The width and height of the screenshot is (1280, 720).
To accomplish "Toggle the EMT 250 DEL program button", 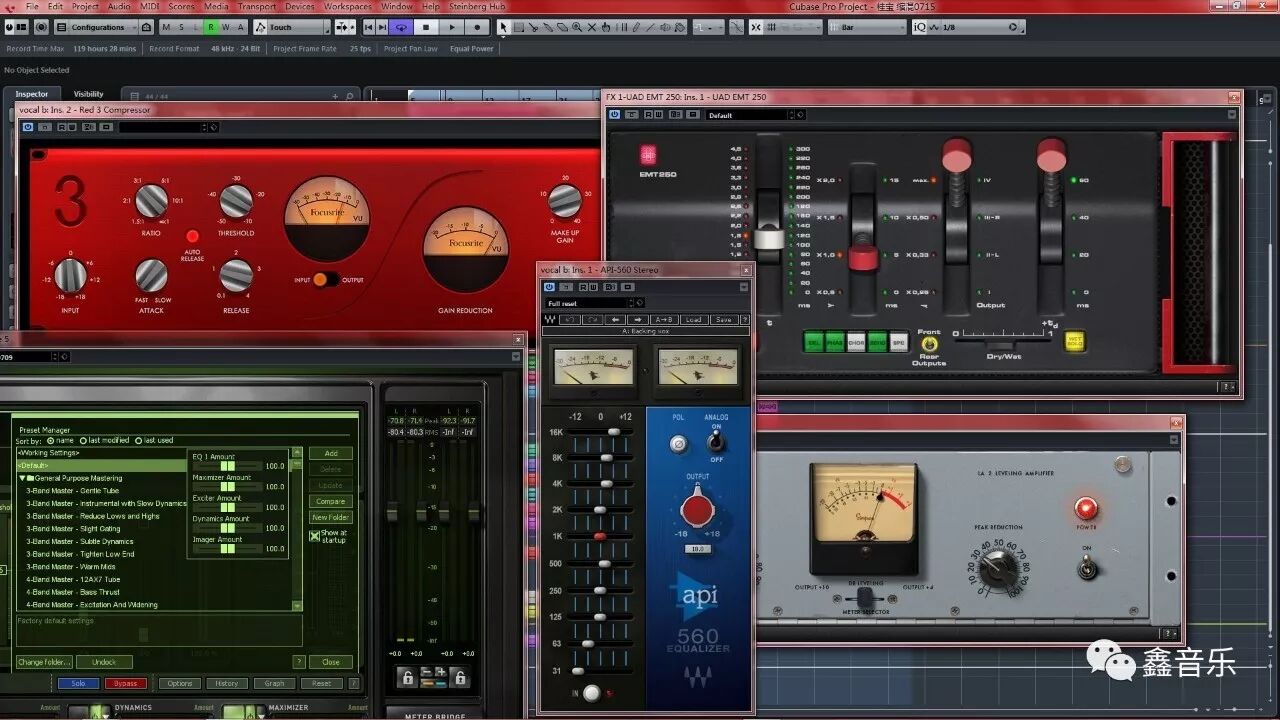I will [x=814, y=342].
